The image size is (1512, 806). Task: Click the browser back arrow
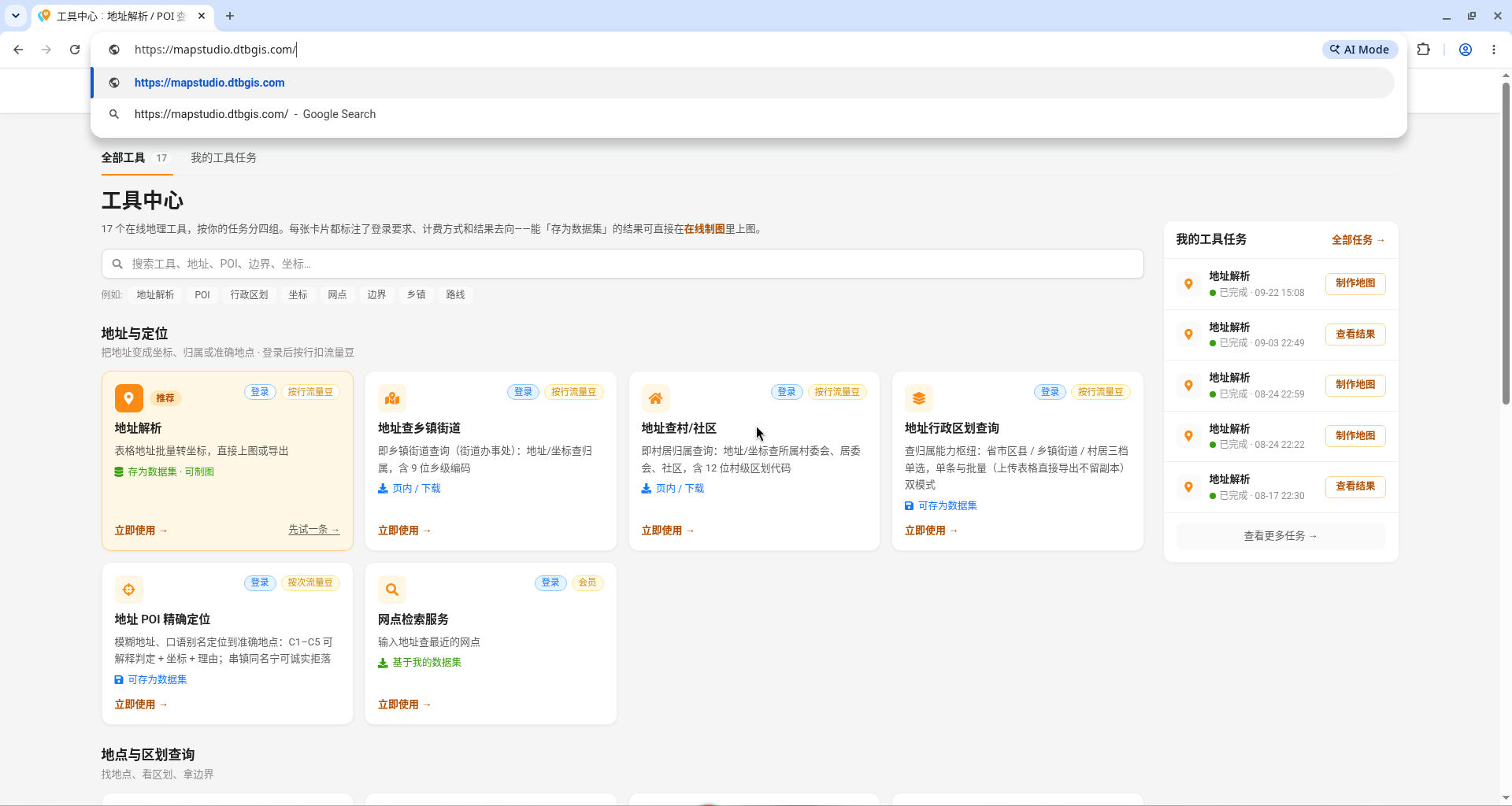[x=18, y=50]
